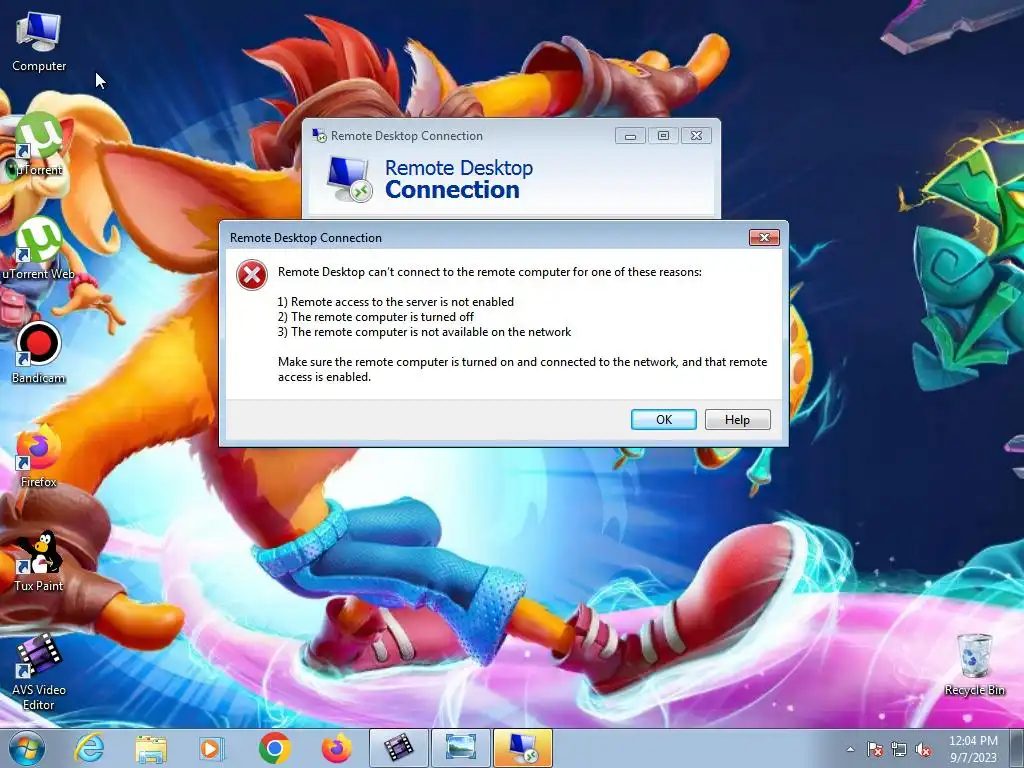Click the muted volume tray icon
The height and width of the screenshot is (768, 1024).
click(923, 749)
